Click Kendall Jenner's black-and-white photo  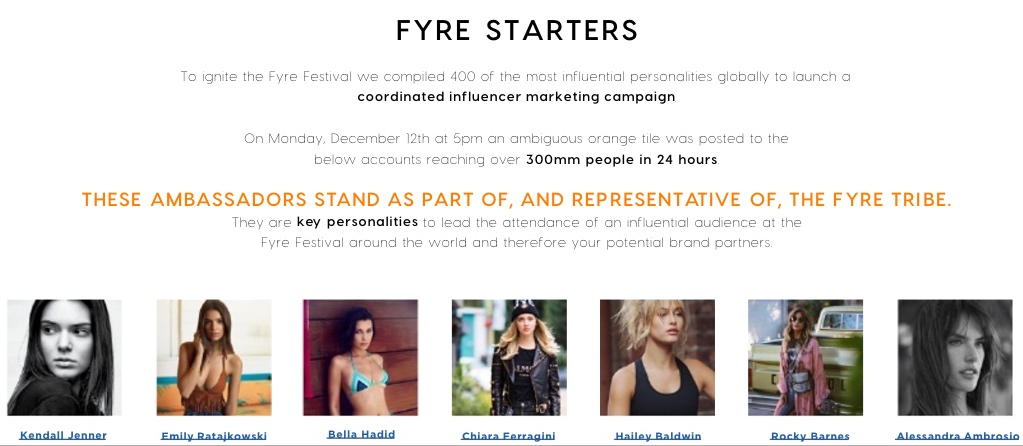(64, 357)
